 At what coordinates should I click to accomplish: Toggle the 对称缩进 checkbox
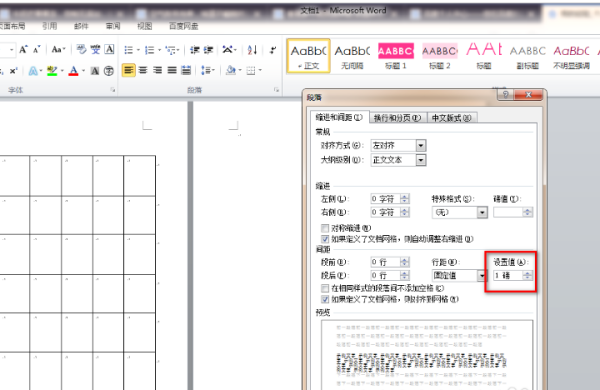[325, 228]
